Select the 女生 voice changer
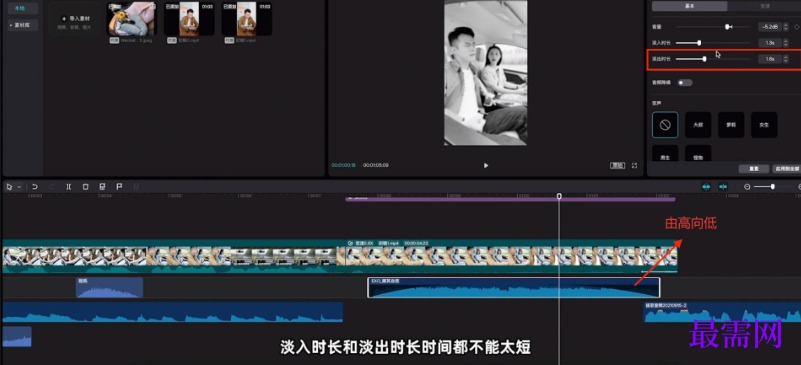 point(764,125)
